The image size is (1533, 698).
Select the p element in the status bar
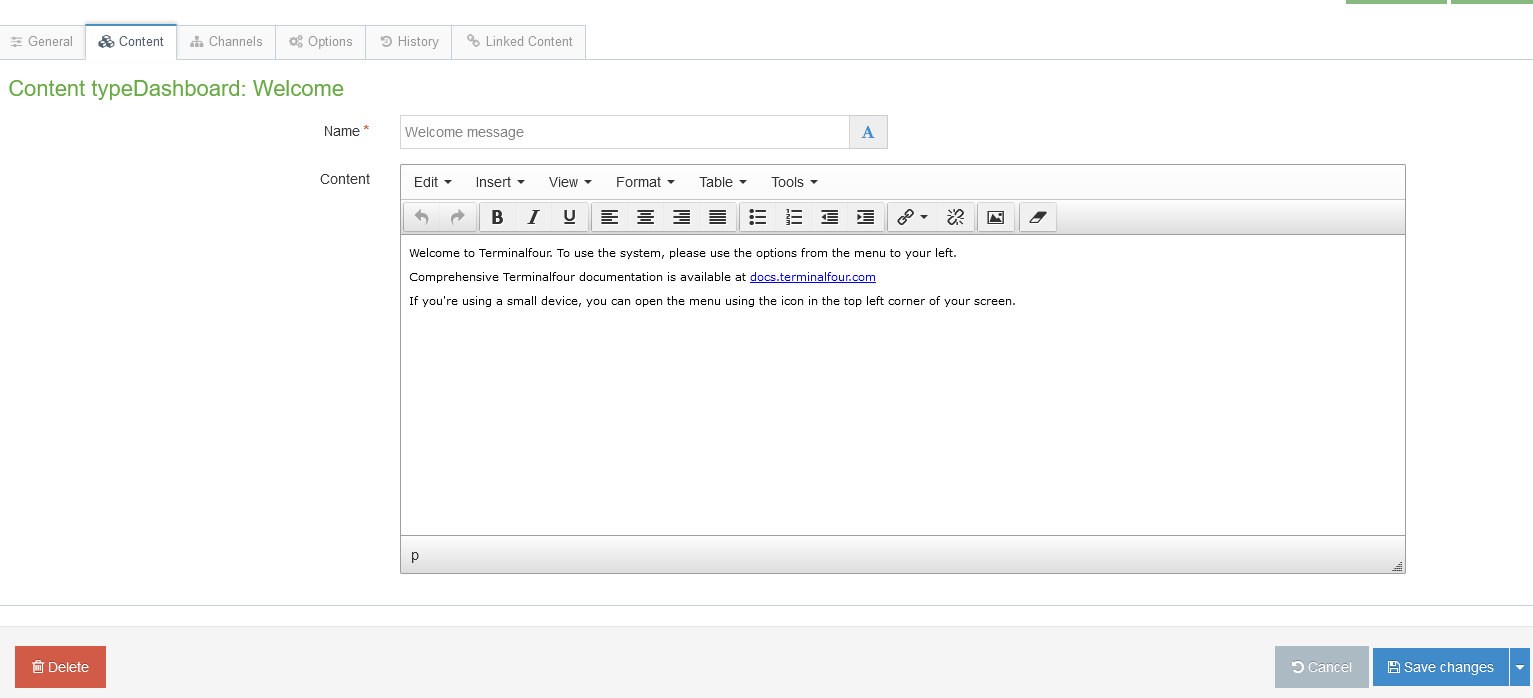click(x=414, y=555)
